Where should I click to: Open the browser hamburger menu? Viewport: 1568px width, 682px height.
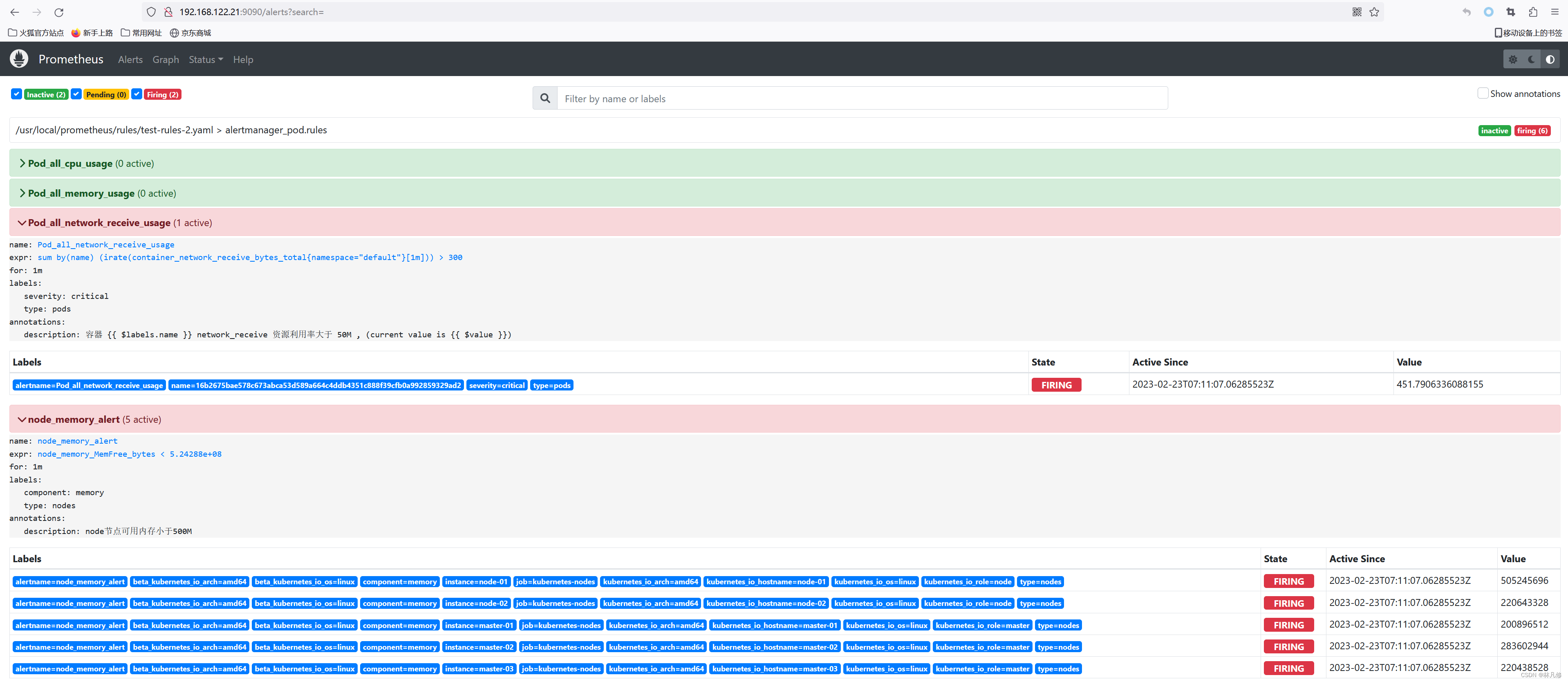pos(1555,12)
